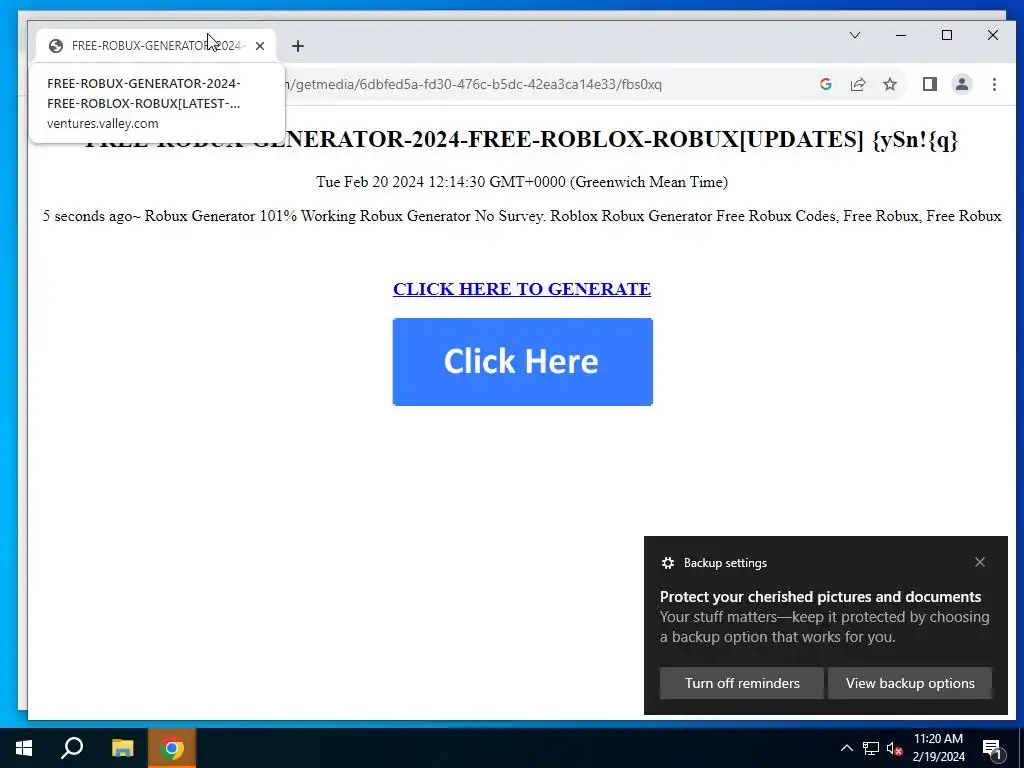Click 'Protect your cherished pictures and documents' text
The width and height of the screenshot is (1024, 768).
820,597
